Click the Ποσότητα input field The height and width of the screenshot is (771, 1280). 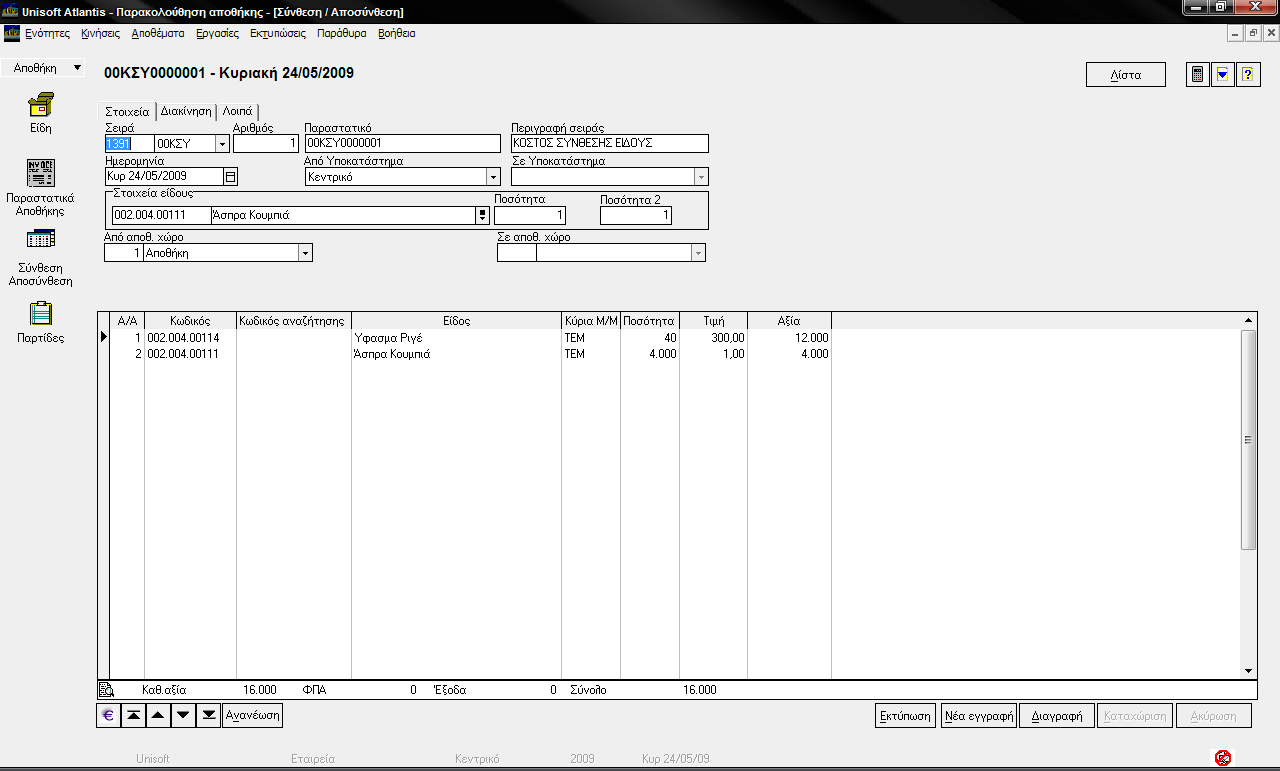coord(530,215)
